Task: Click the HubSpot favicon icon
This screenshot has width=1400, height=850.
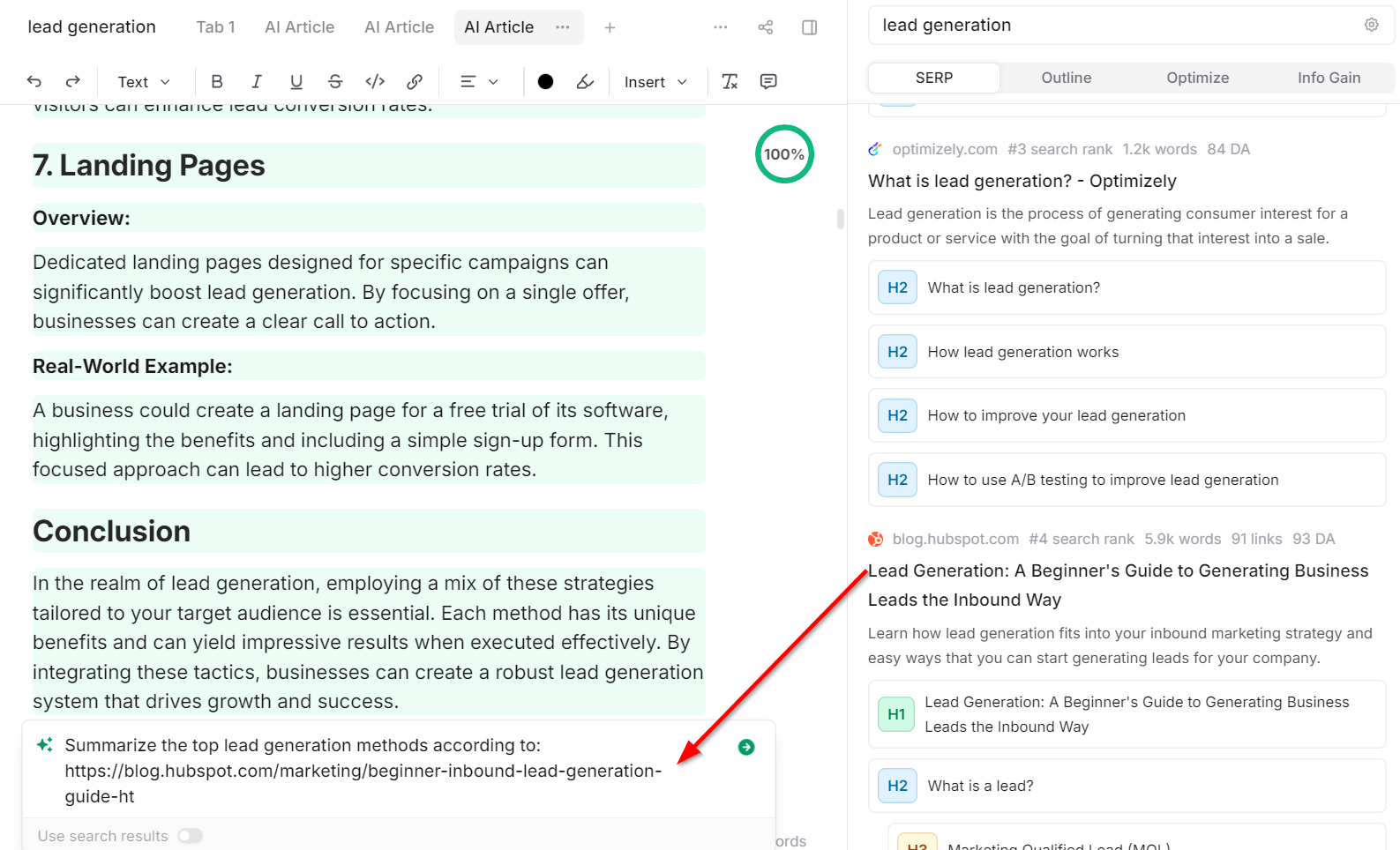Action: (875, 539)
